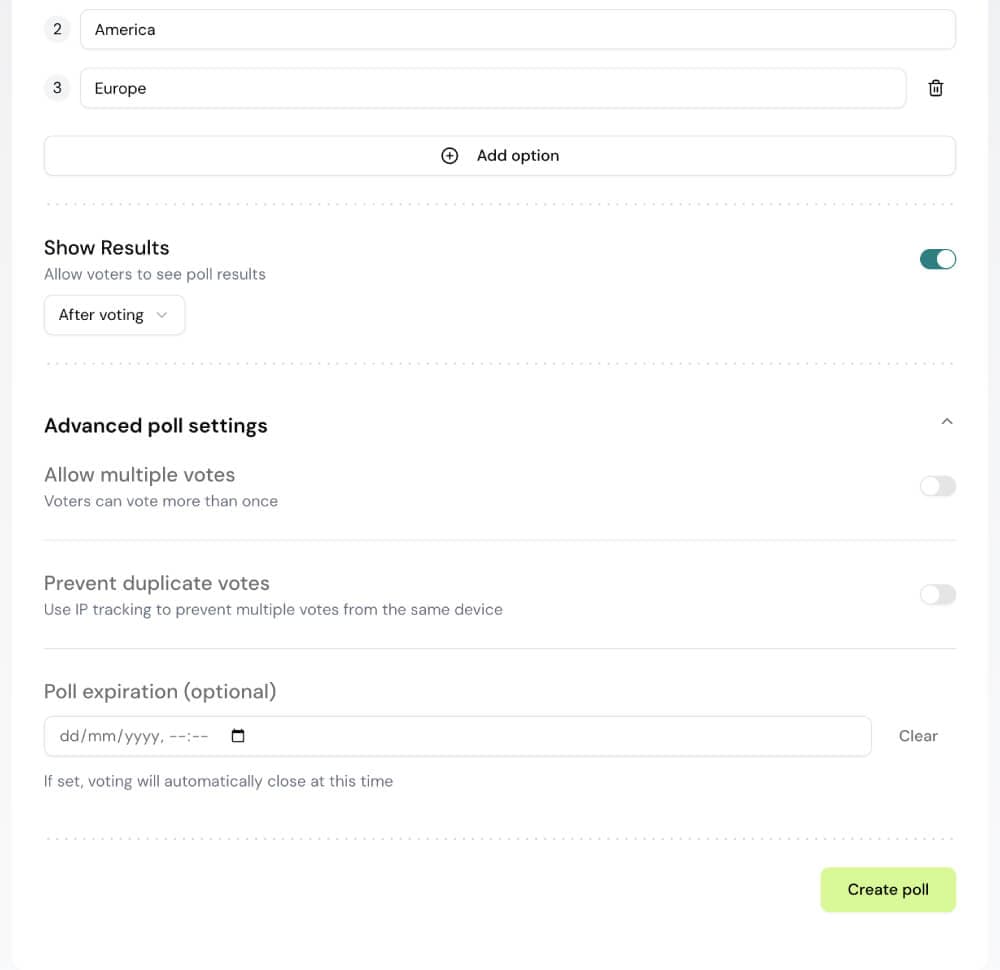Click the Poll expiration (optional) label
The width and height of the screenshot is (1000, 970).
[160, 691]
